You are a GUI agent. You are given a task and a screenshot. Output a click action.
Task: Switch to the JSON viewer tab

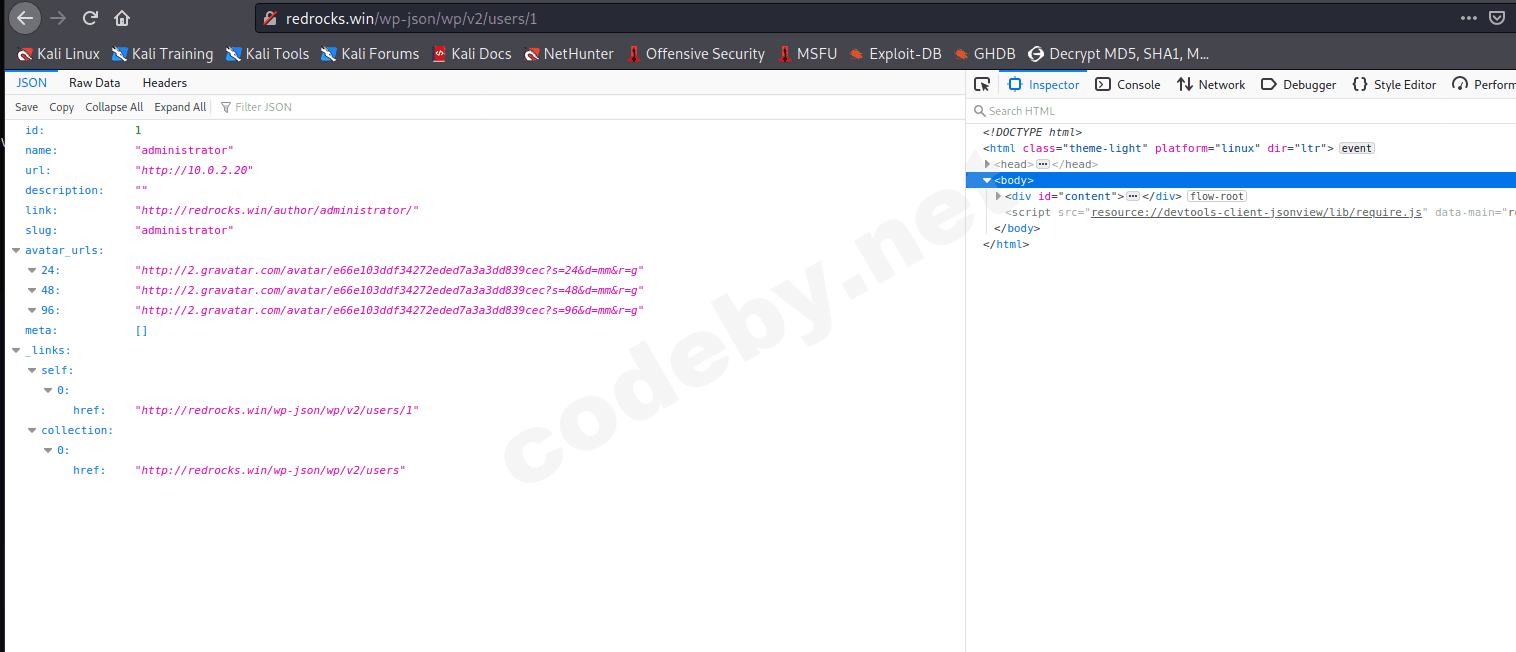click(32, 83)
